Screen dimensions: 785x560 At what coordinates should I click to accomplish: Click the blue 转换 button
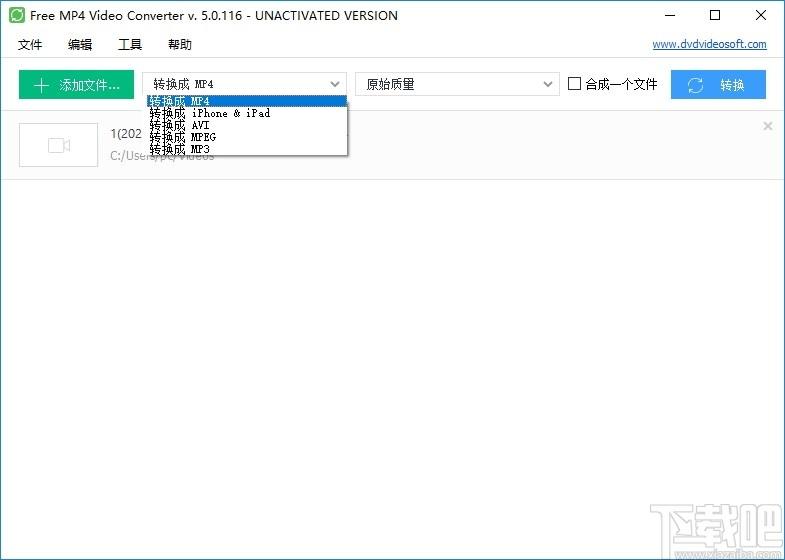(718, 85)
